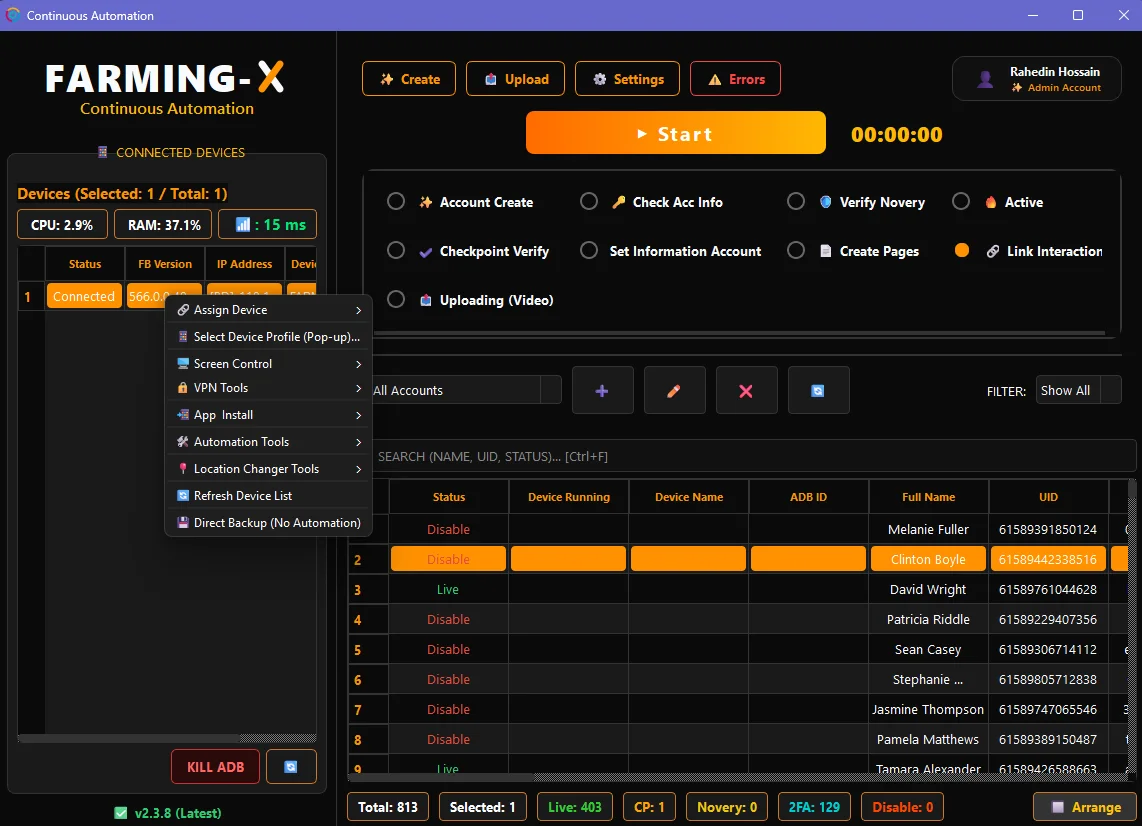
Task: Expand Assign Device submenu arrow
Action: point(358,310)
